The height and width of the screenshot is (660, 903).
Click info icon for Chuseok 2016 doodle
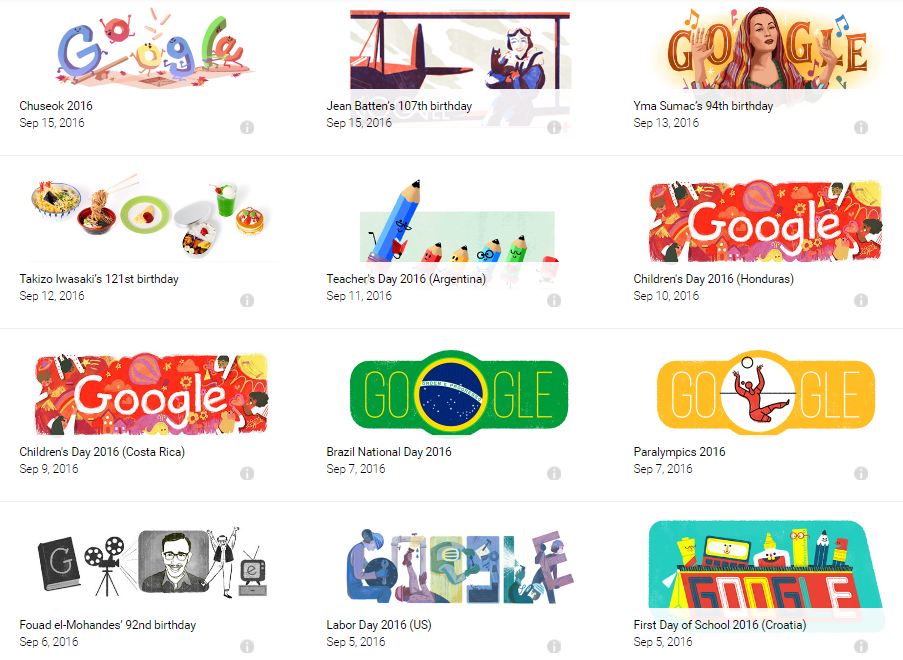pyautogui.click(x=247, y=127)
